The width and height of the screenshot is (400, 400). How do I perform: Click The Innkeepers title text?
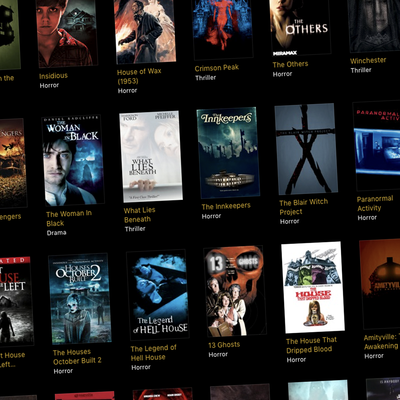pos(226,206)
